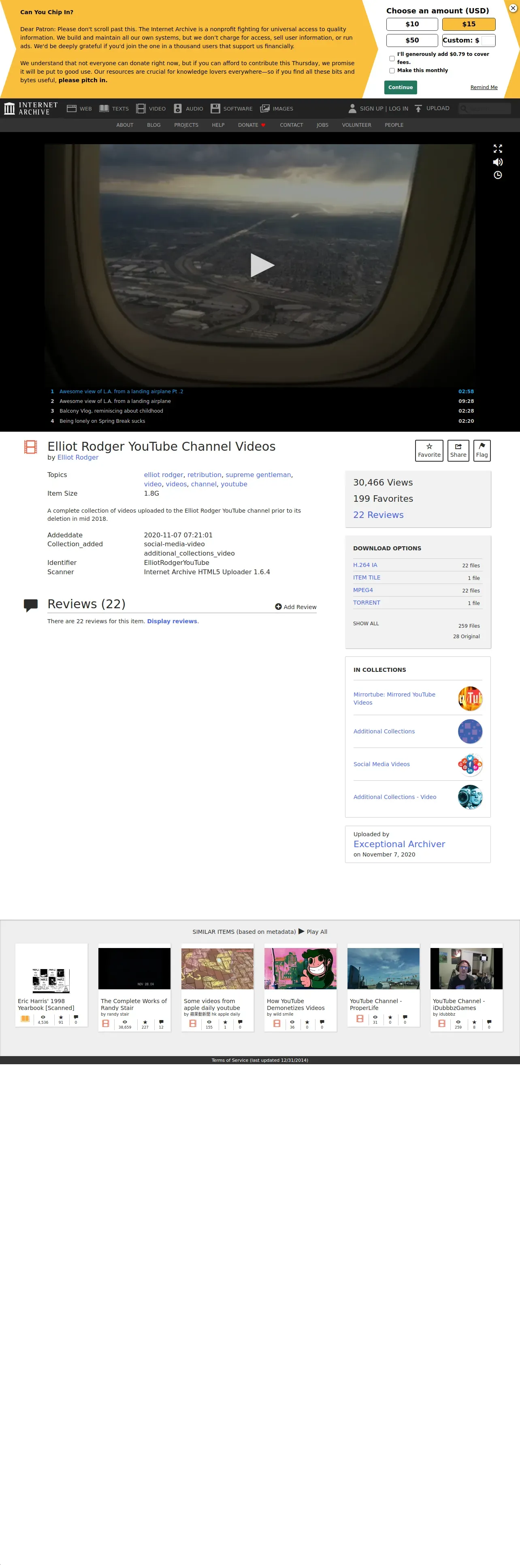Open the VOLUNTEER menu item
Image resolution: width=520 pixels, height=1568 pixels.
point(357,126)
